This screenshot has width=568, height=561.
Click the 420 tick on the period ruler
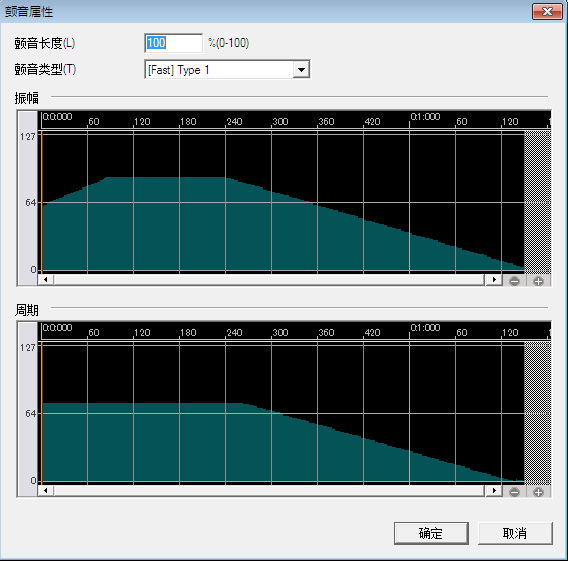[372, 332]
